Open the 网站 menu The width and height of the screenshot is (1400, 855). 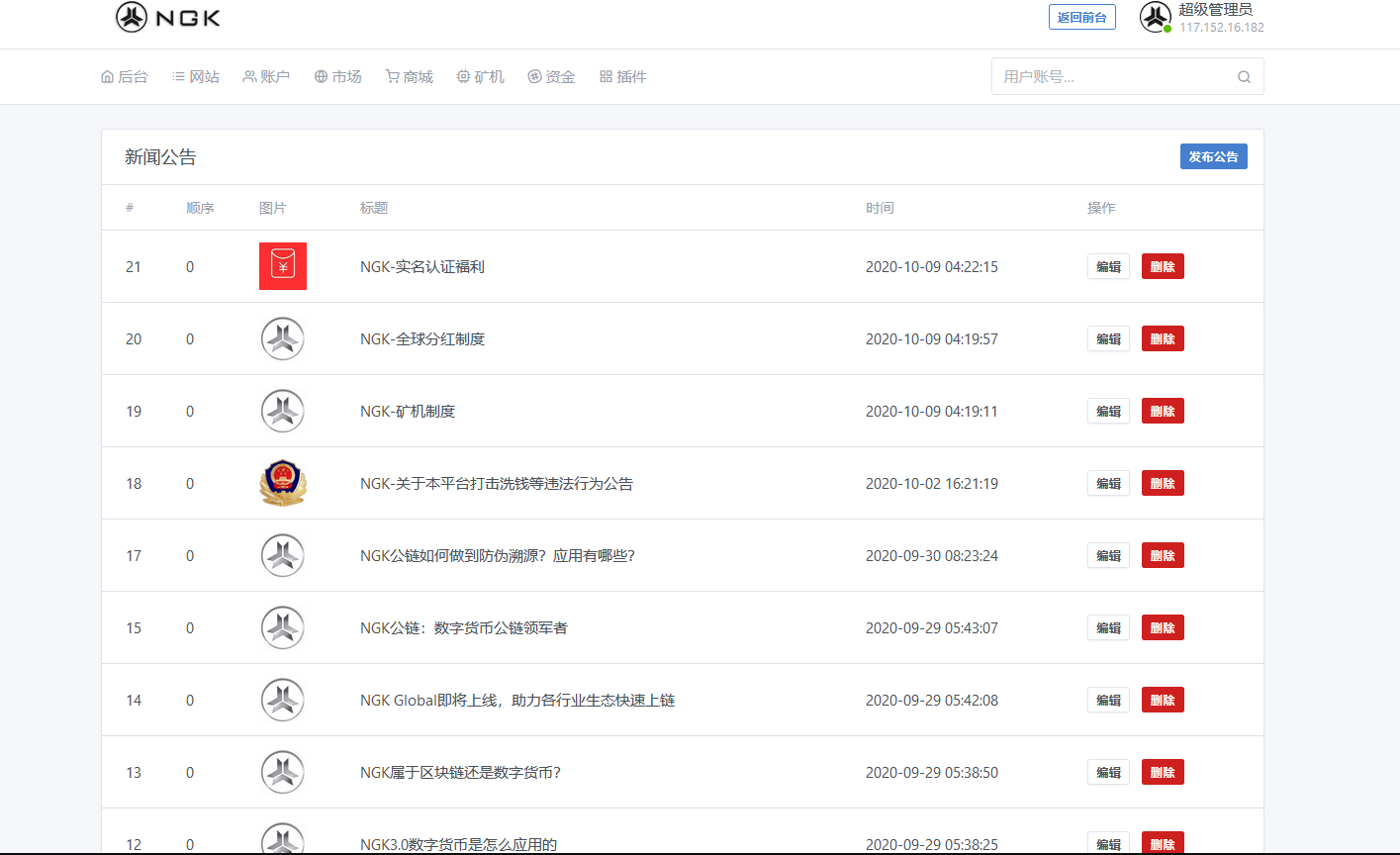tap(196, 77)
